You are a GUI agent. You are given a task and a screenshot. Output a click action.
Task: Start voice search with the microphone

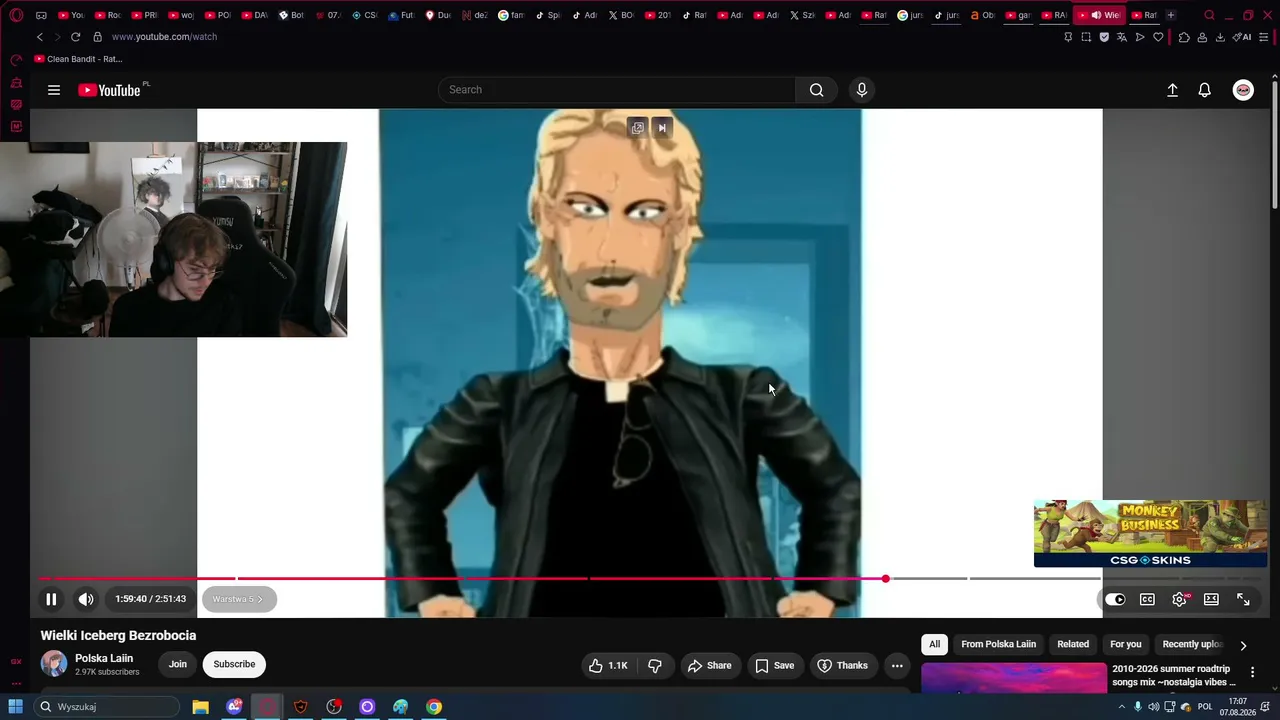(862, 90)
